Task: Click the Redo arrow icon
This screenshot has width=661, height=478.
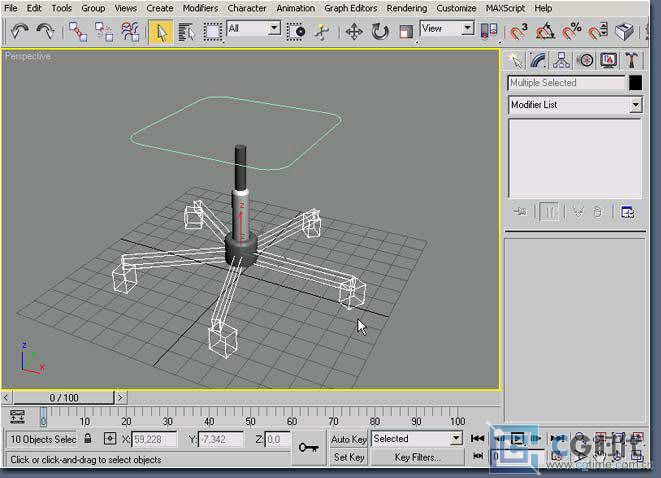Action: click(x=46, y=32)
